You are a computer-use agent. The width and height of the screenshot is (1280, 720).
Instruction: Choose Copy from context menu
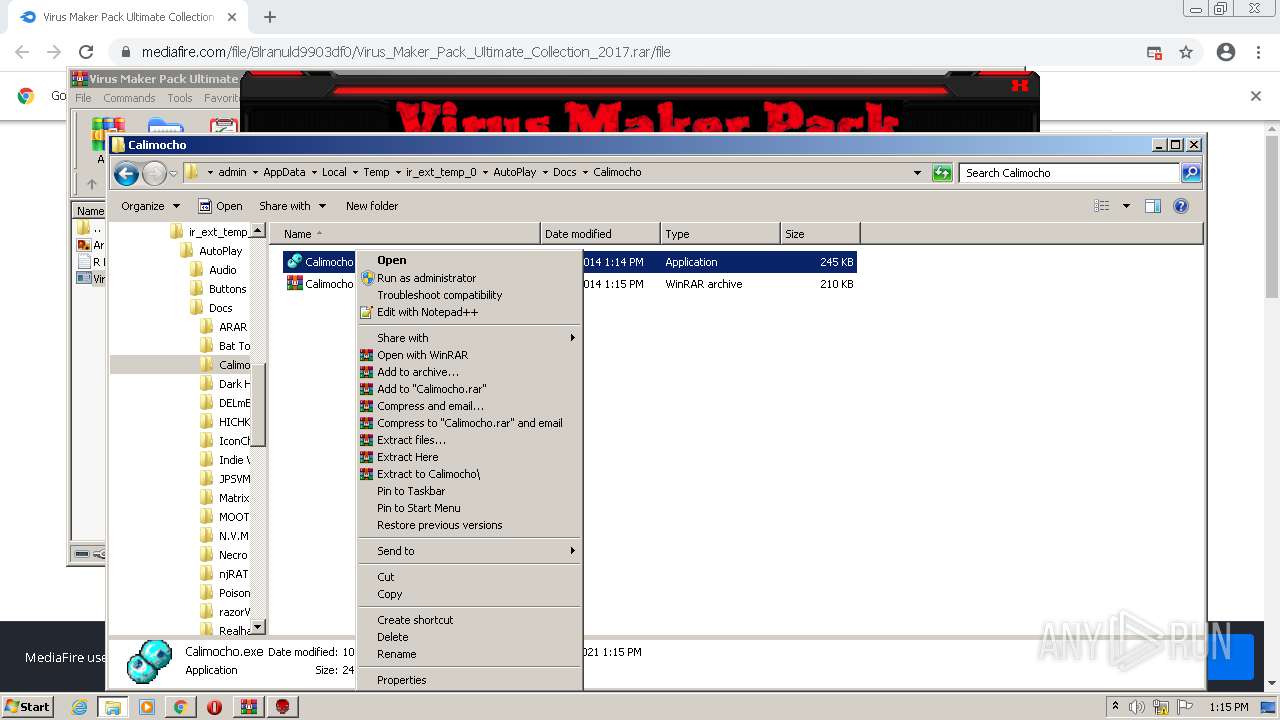(390, 594)
